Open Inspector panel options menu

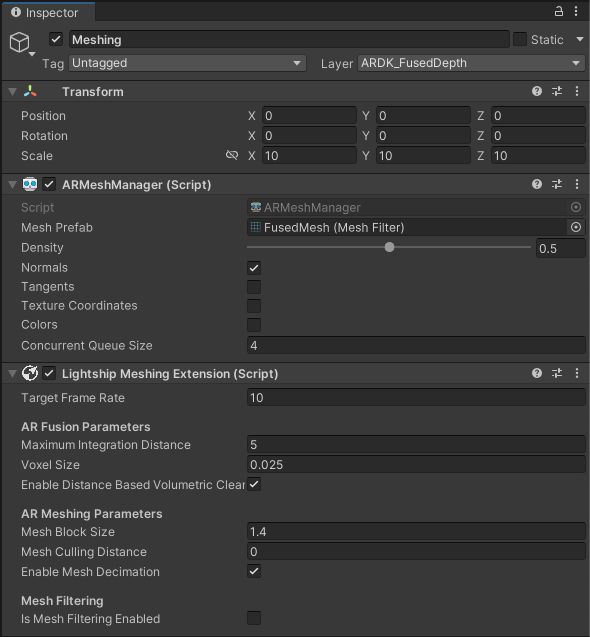576,11
